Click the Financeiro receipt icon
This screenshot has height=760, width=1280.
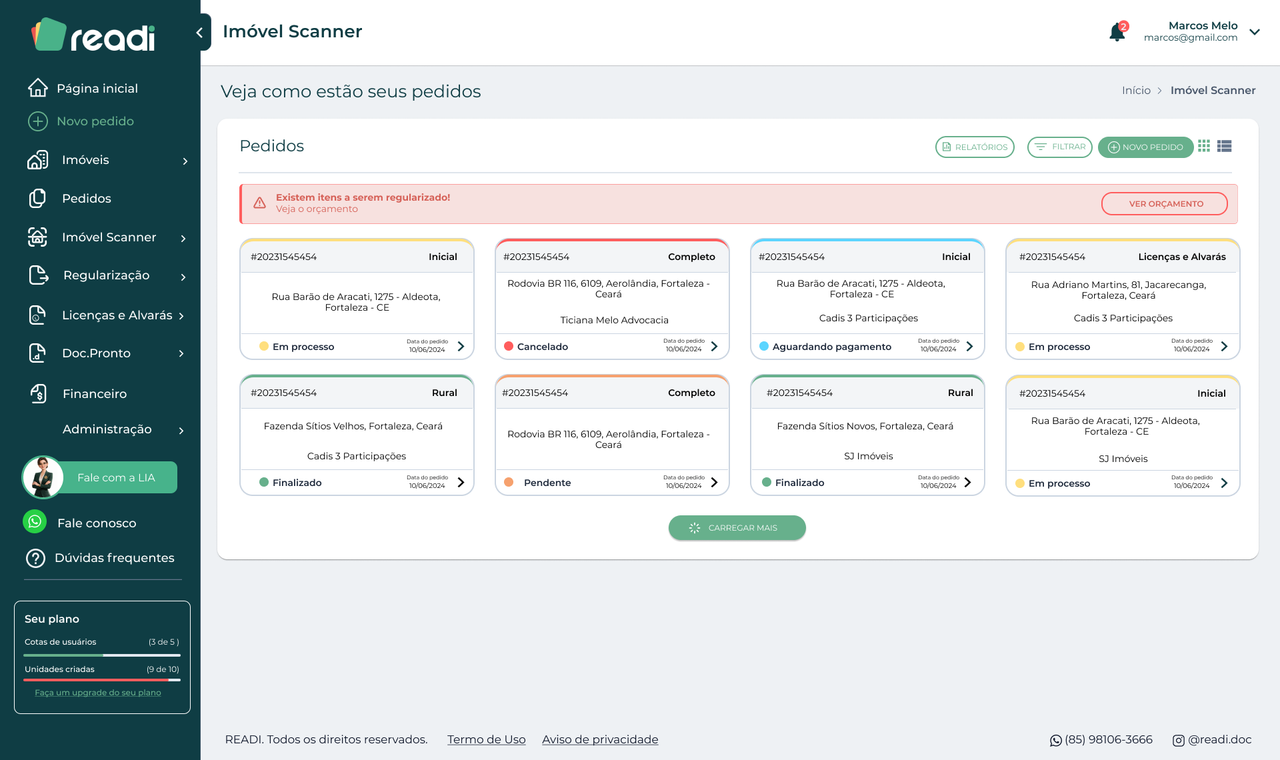click(x=38, y=393)
